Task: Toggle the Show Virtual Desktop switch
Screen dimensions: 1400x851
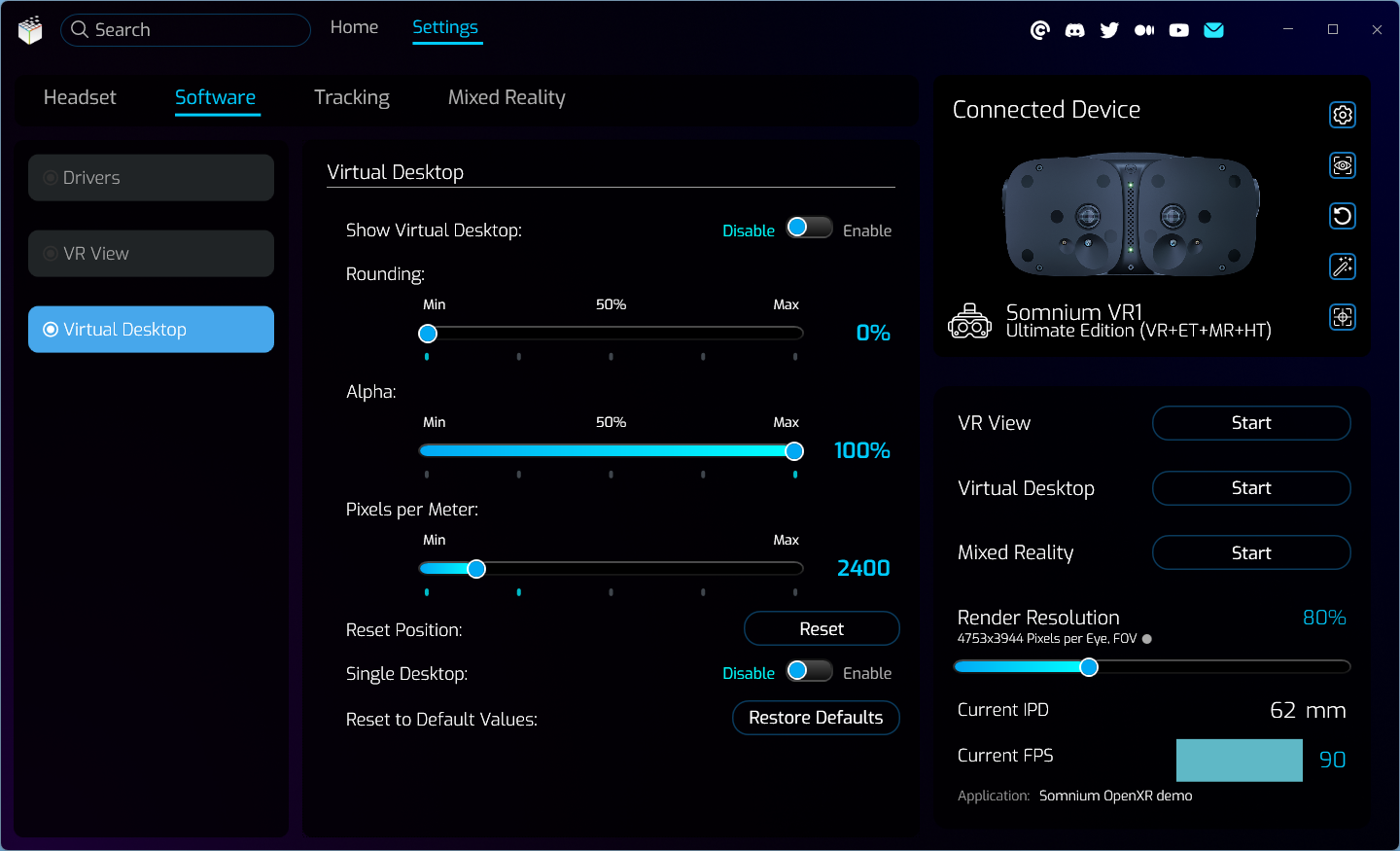Action: point(809,228)
